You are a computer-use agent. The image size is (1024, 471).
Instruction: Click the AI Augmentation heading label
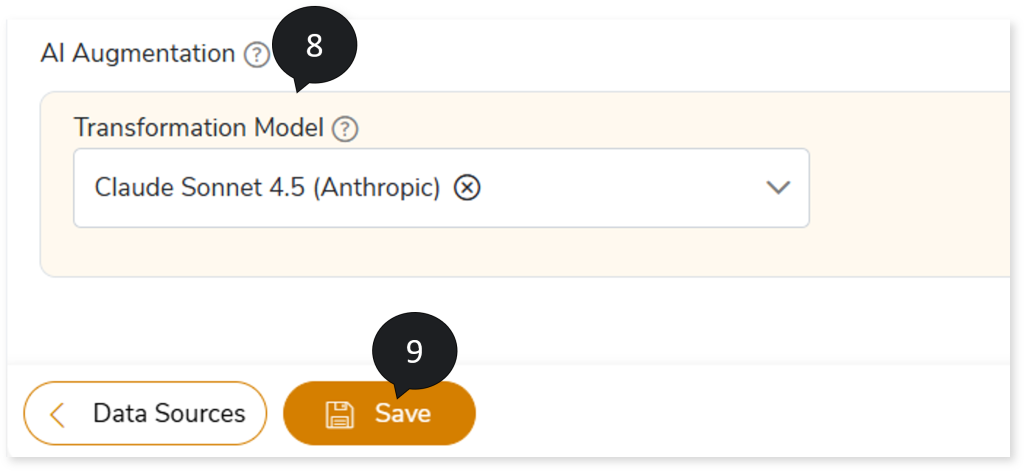point(137,54)
